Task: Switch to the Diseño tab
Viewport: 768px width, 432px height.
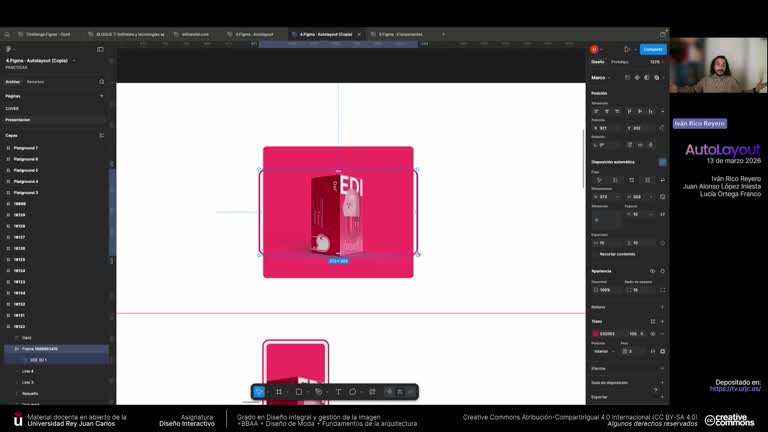Action: pyautogui.click(x=598, y=62)
